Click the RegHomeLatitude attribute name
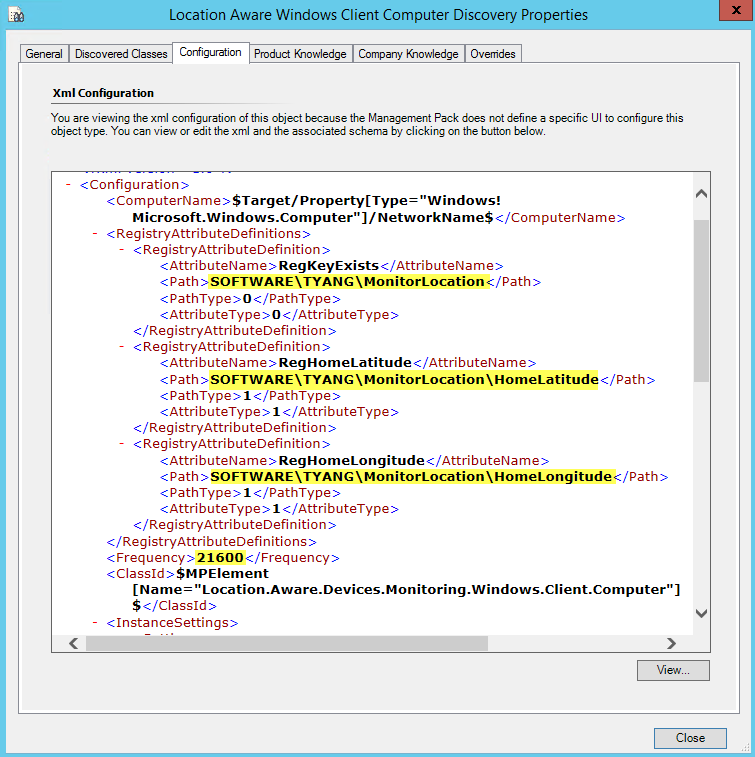The height and width of the screenshot is (757, 755). click(345, 363)
